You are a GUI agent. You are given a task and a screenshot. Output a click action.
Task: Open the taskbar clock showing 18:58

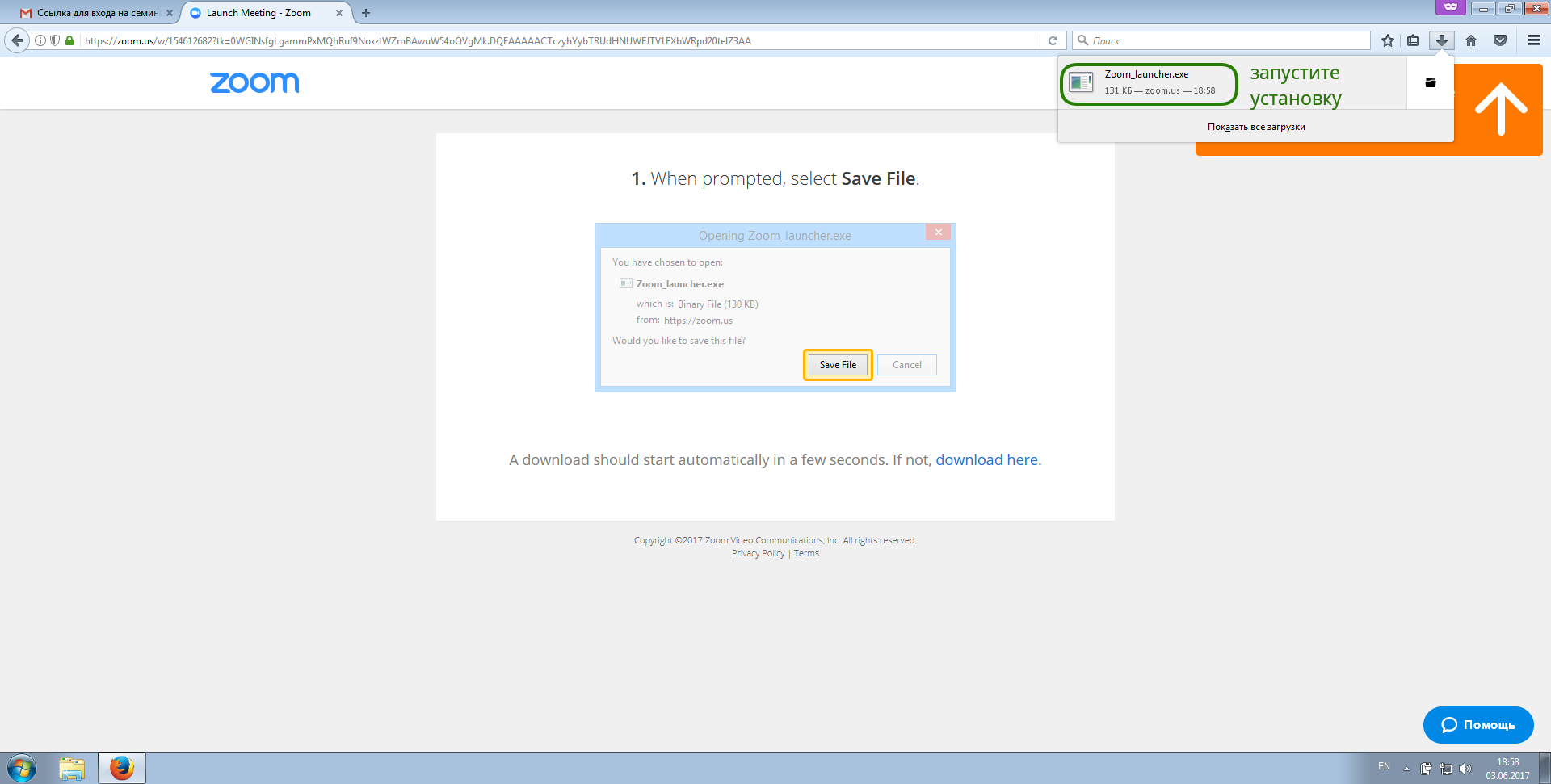(x=1507, y=769)
